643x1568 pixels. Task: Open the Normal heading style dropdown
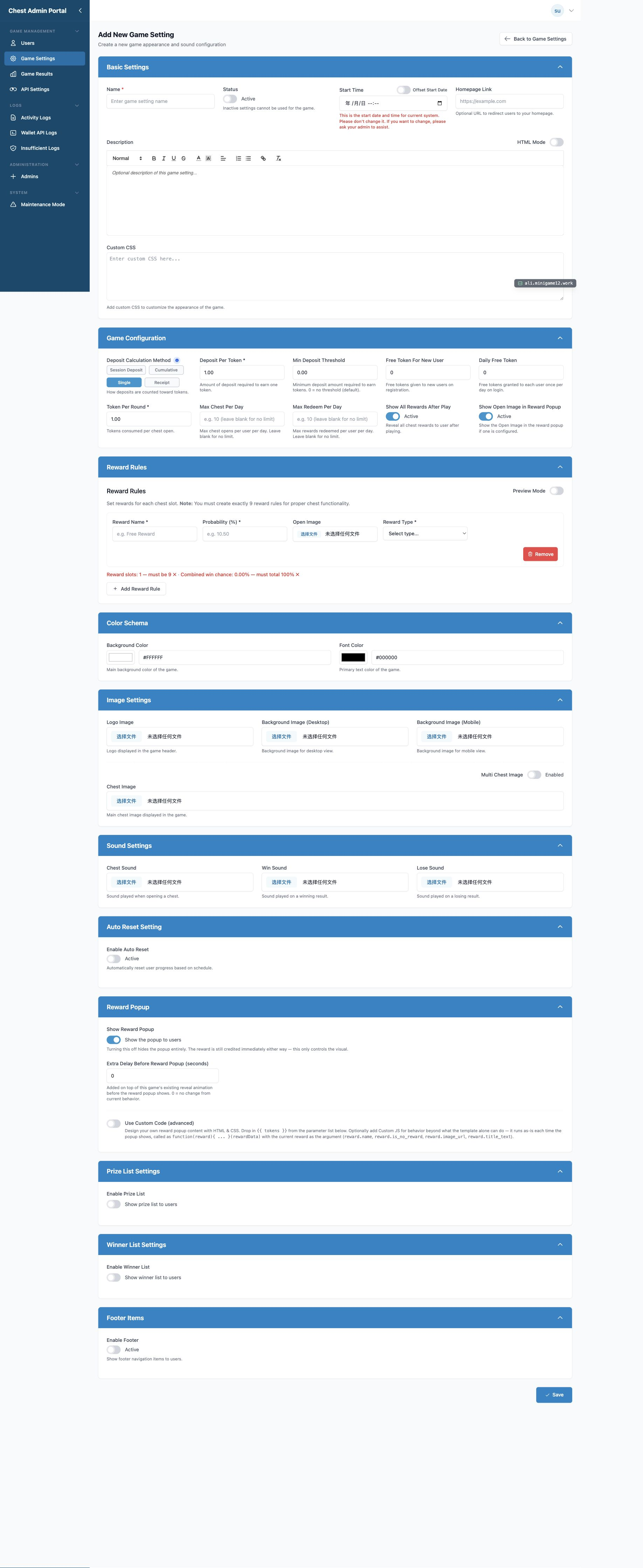pyautogui.click(x=127, y=158)
